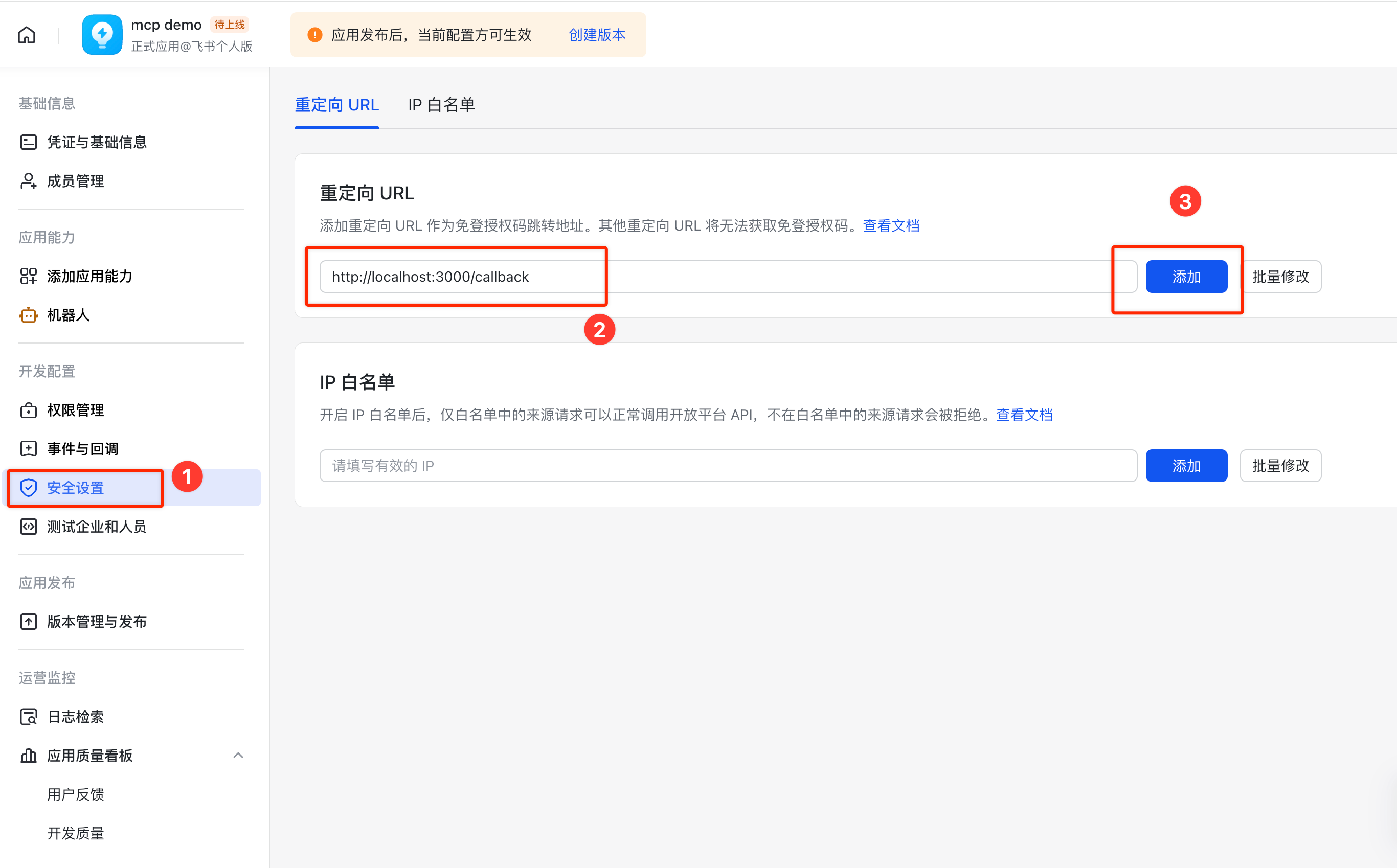Viewport: 1397px width, 868px height.
Task: Open 添加应用能力 in sidebar
Action: click(x=89, y=276)
